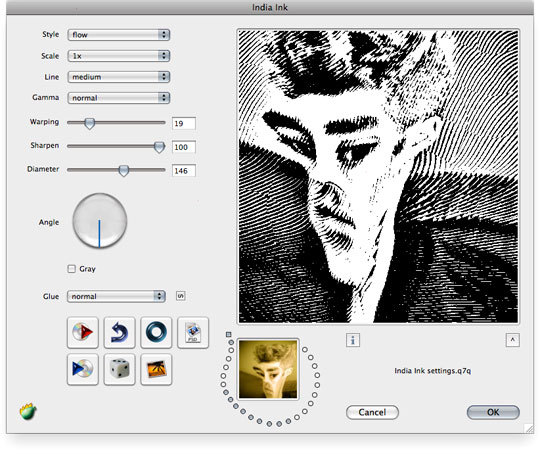Click the Sharpen slider track
Viewport: 540px width, 462px height.
click(x=116, y=146)
